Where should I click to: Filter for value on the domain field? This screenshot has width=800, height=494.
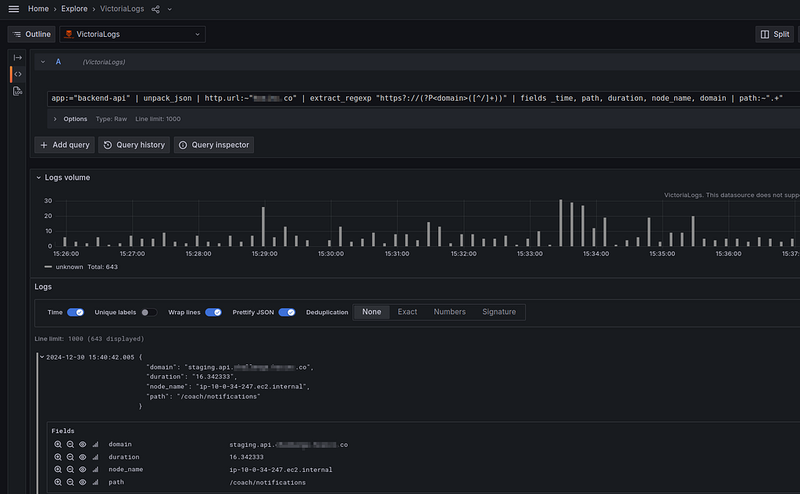59,444
